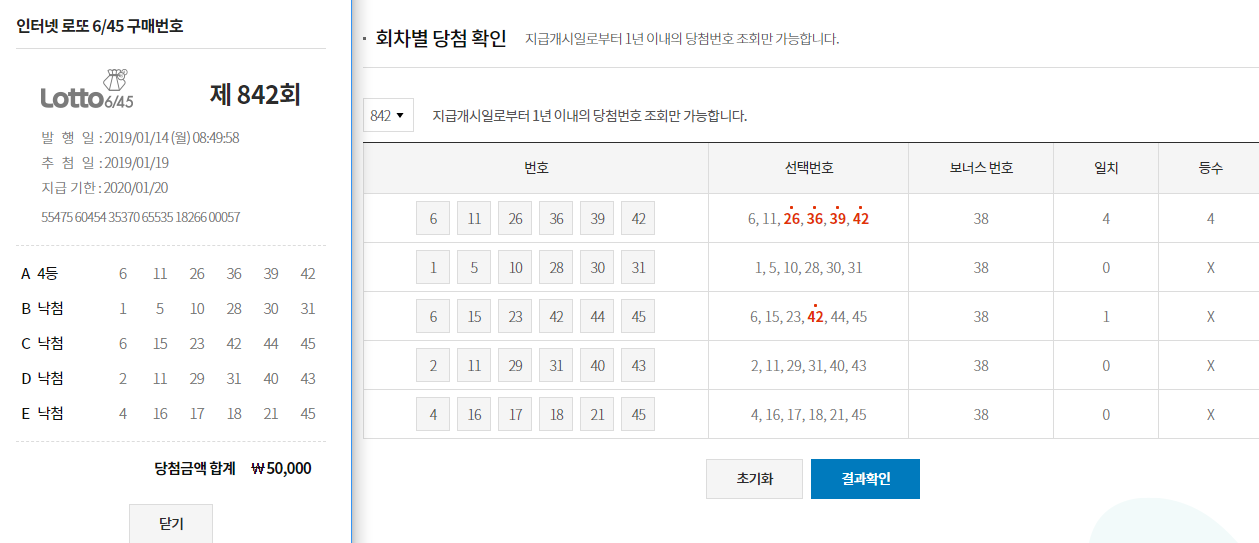The width and height of the screenshot is (1259, 543).
Task: Click the 초기화 reset button
Action: click(754, 479)
